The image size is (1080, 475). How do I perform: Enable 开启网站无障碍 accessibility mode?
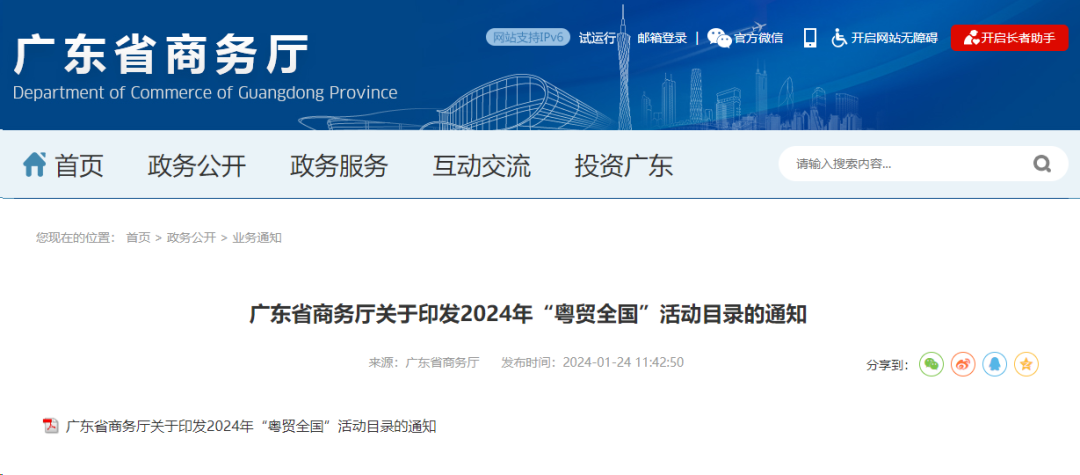(x=885, y=38)
